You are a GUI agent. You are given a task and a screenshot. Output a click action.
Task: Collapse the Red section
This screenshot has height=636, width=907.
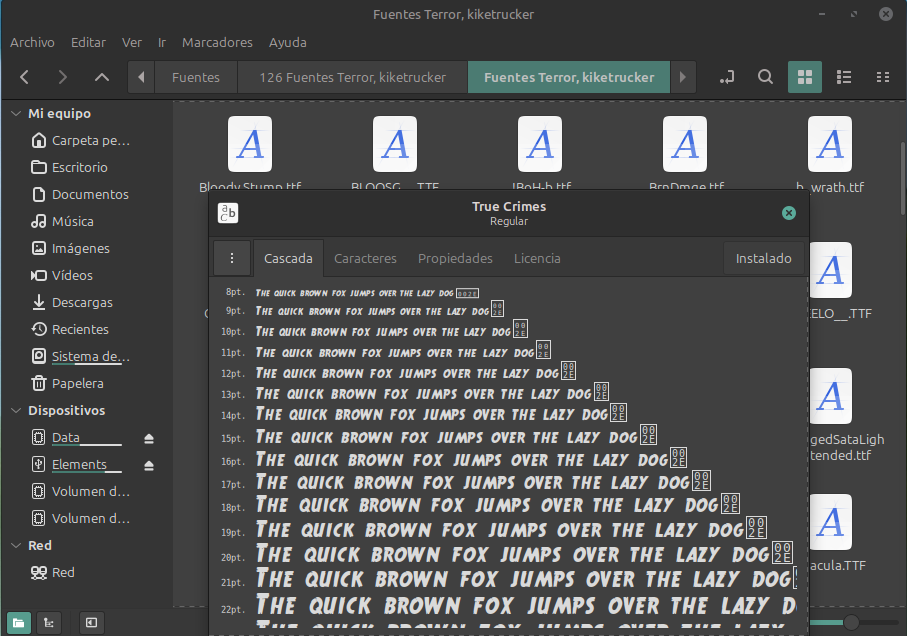pyautogui.click(x=16, y=546)
